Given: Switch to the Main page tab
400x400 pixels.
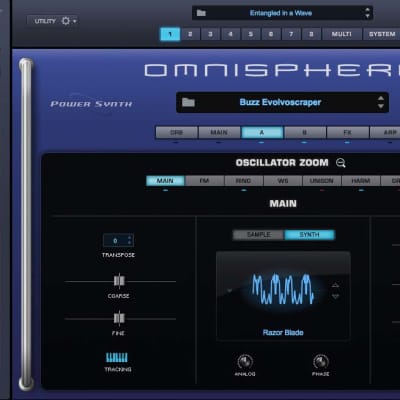Looking at the screenshot, I should (219, 132).
